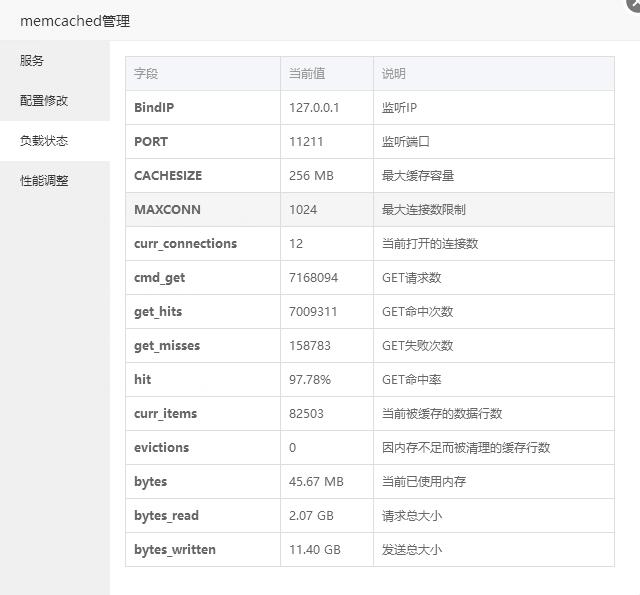Go to the 性能调整 tab
640x595 pixels.
[44, 181]
